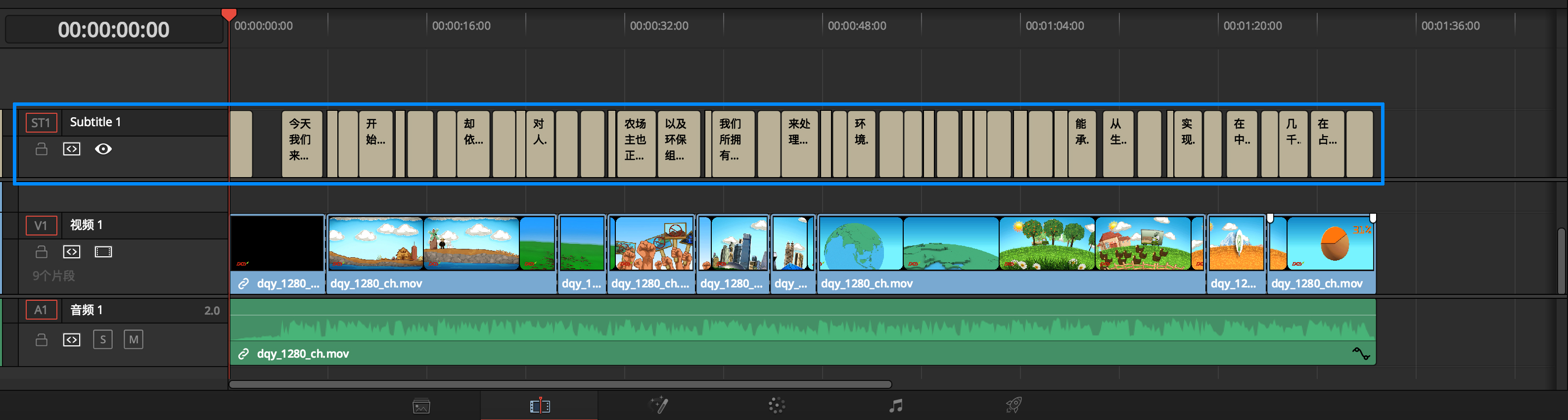Select last video clip with pie chart
This screenshot has width=1568, height=420.
point(1322,254)
